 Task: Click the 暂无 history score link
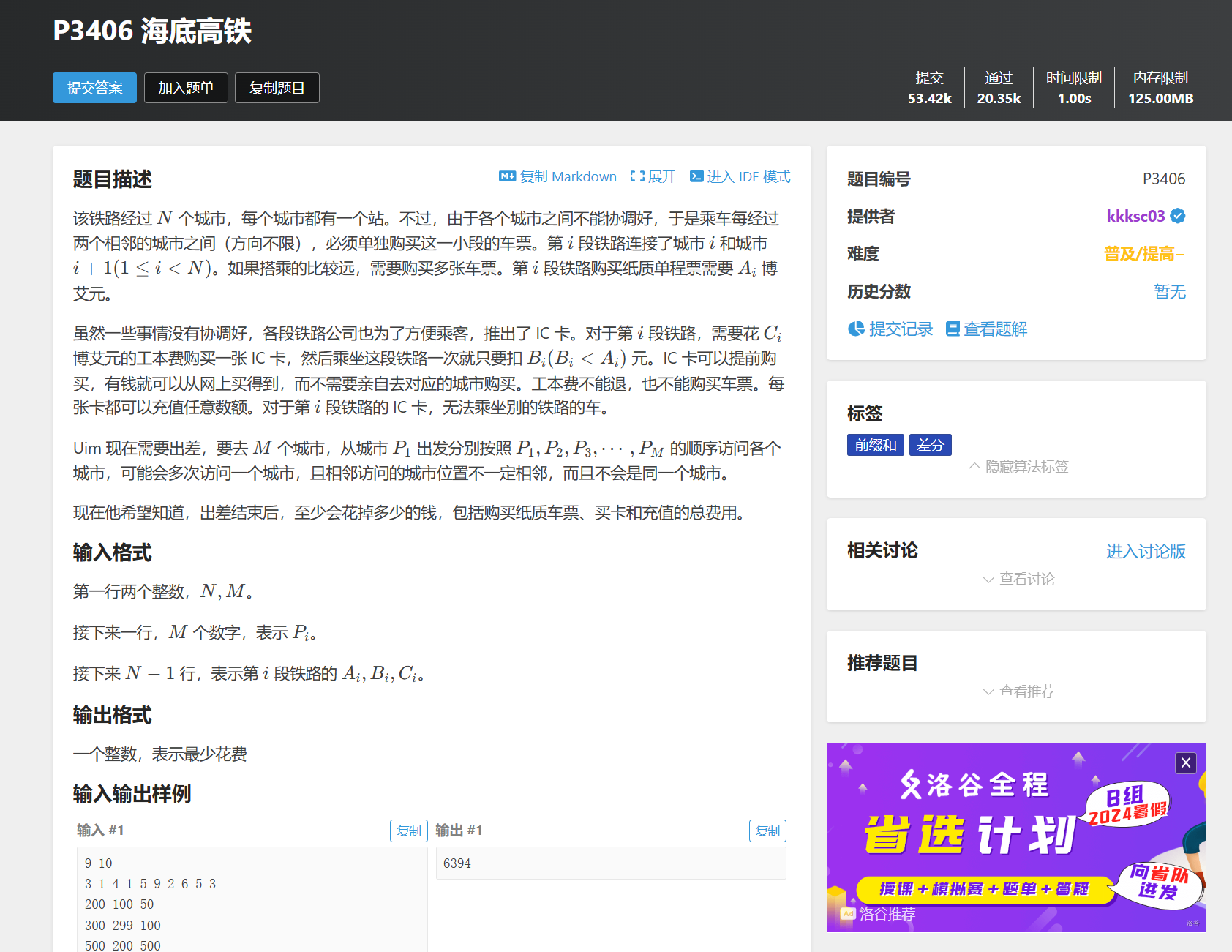point(1170,292)
